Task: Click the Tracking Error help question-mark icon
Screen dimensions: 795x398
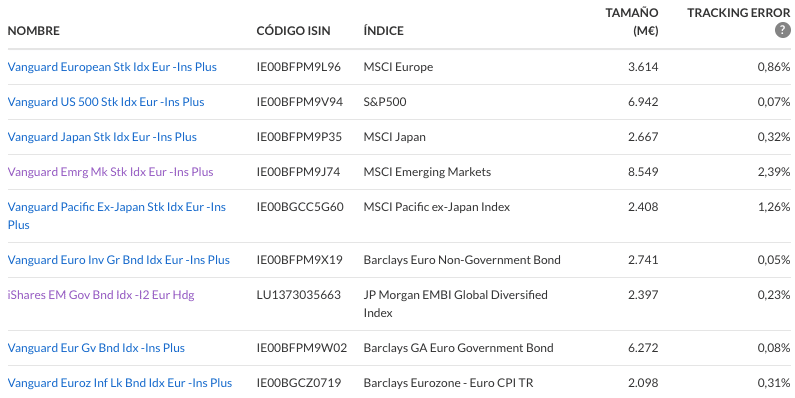Action: tap(782, 30)
